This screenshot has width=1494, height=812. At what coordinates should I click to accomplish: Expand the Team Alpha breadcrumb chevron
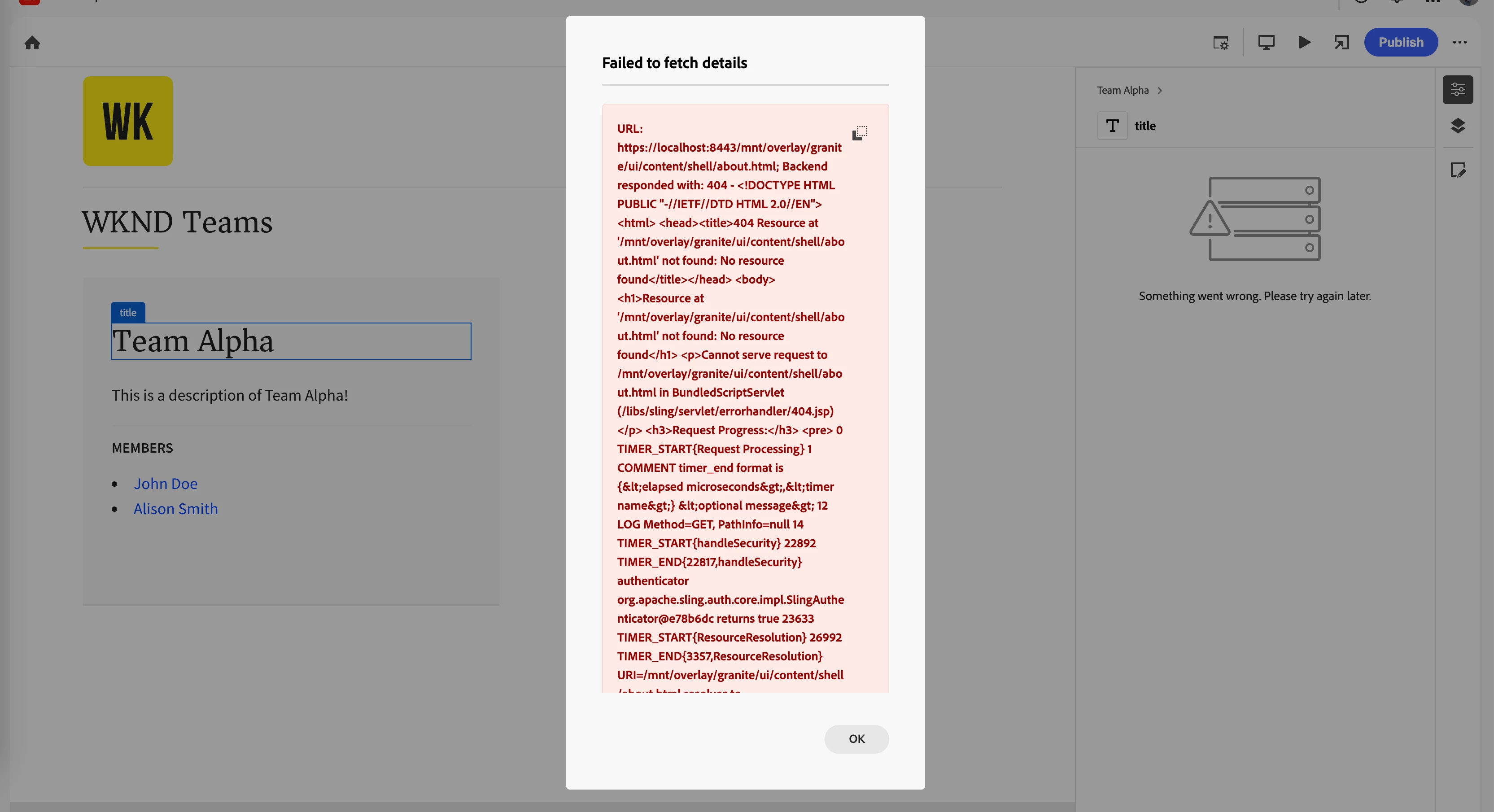1159,91
